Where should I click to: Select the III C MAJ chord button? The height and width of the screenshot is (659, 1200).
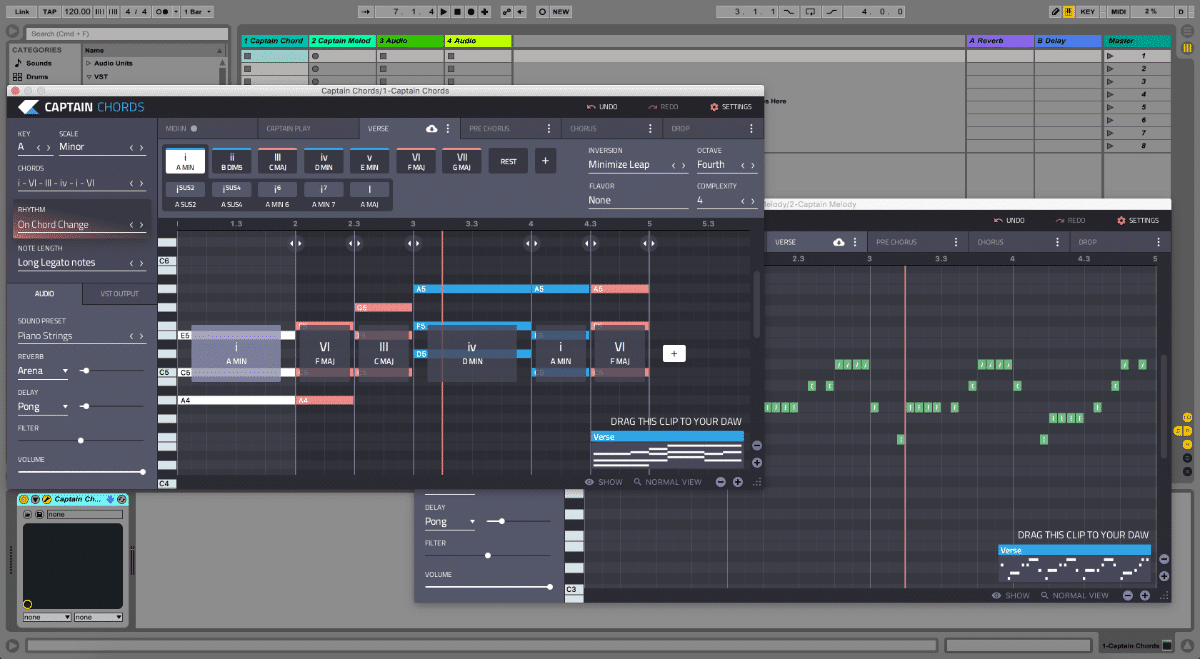[x=278, y=160]
